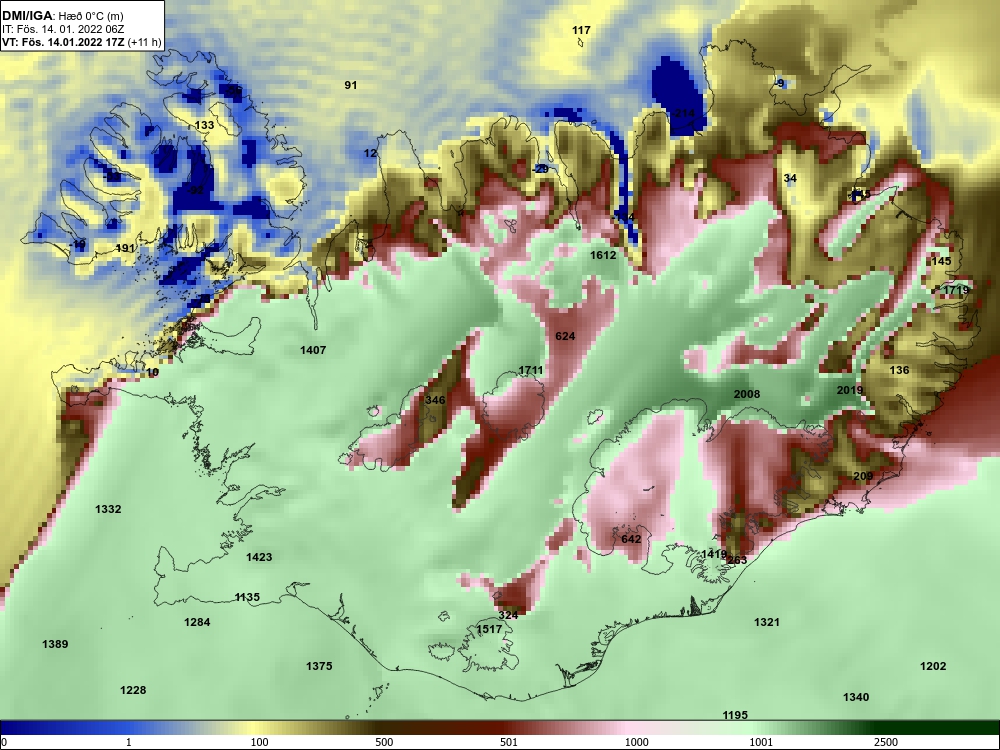1000x750 pixels.
Task: Click the map value 1612
Action: point(603,255)
